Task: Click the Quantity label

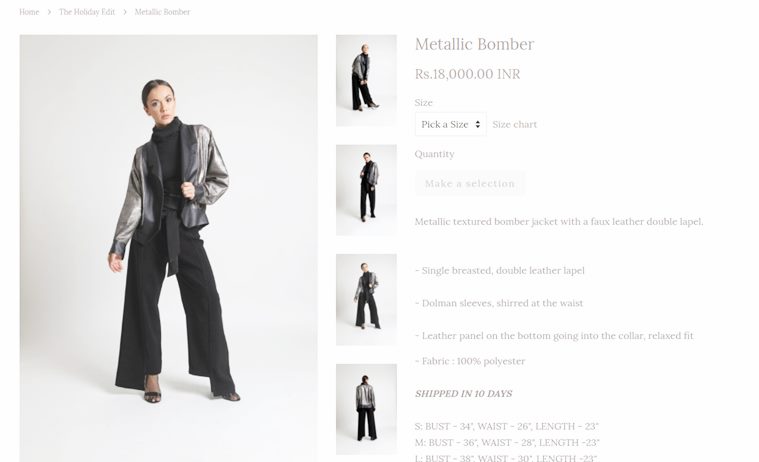Action: pos(434,154)
